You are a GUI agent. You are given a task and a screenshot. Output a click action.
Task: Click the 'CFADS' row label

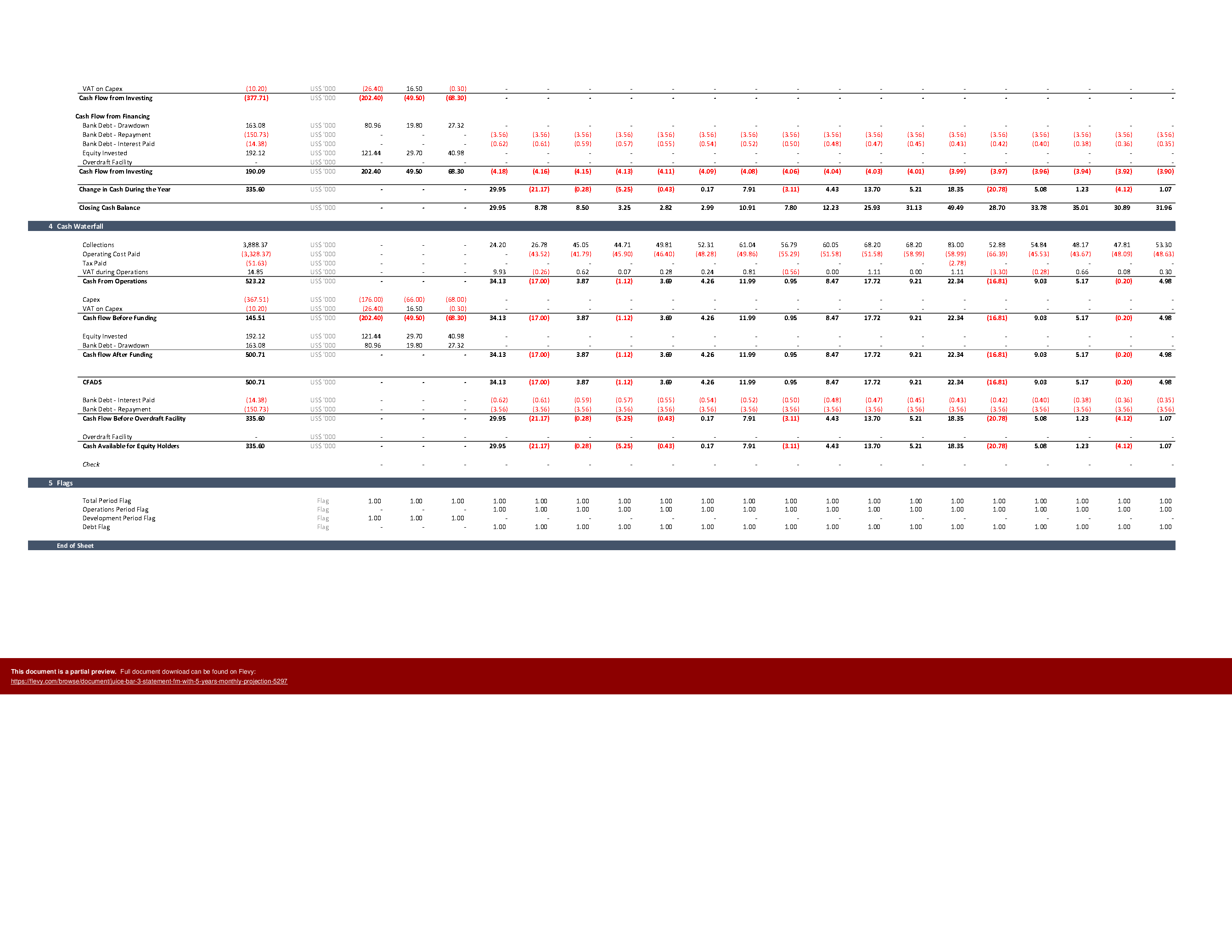click(x=92, y=382)
